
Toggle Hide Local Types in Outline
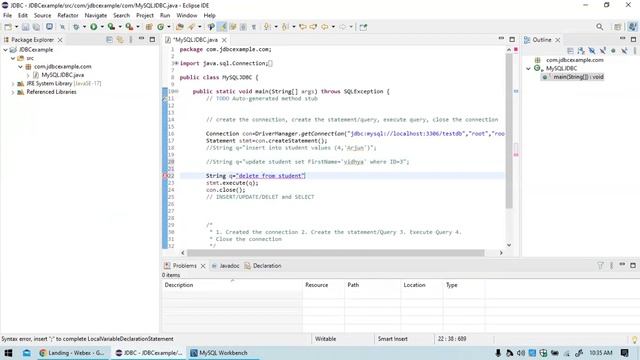(x=624, y=51)
